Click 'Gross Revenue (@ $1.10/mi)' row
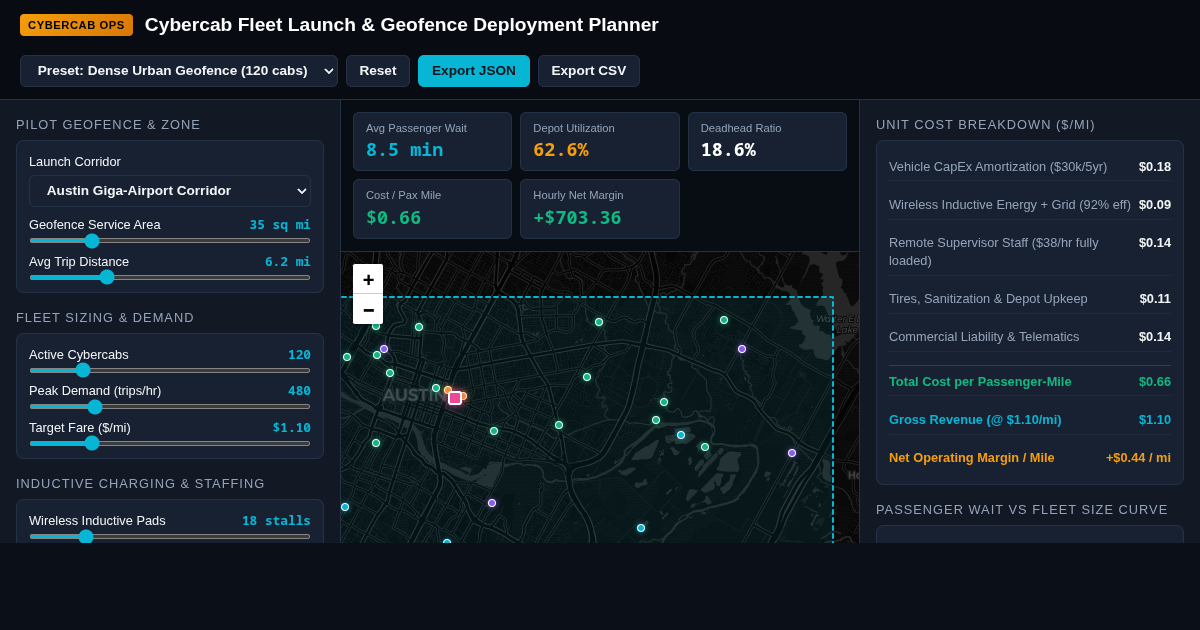This screenshot has height=630, width=1200. [x=1030, y=420]
